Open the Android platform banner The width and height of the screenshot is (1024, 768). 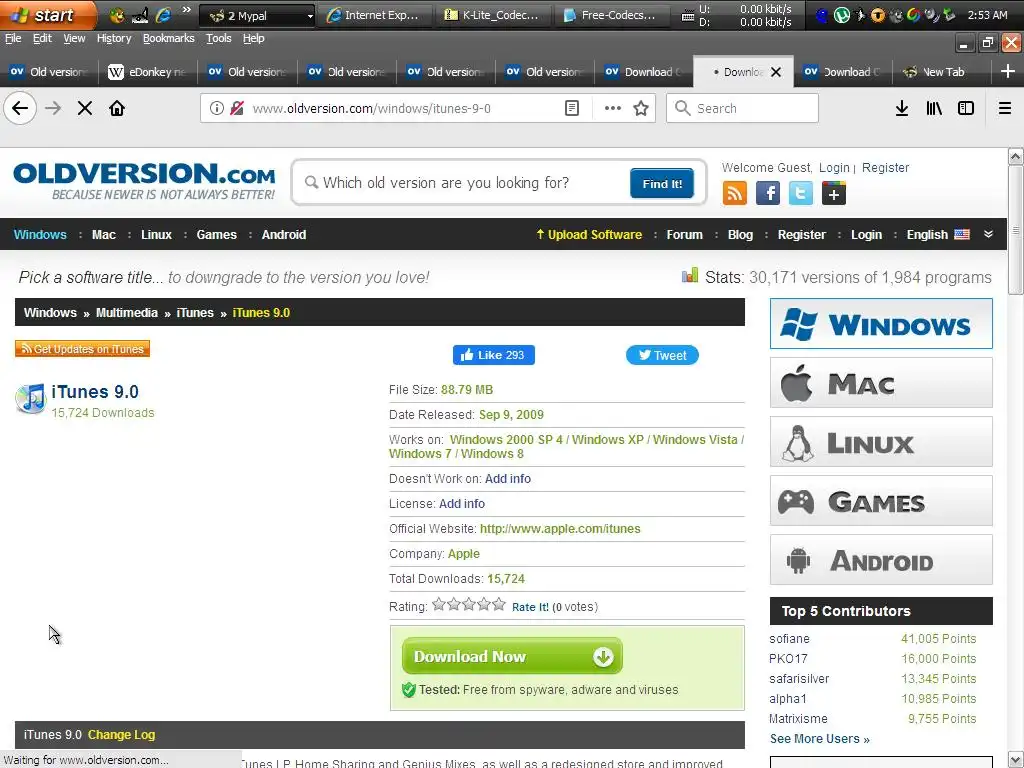pos(881,560)
